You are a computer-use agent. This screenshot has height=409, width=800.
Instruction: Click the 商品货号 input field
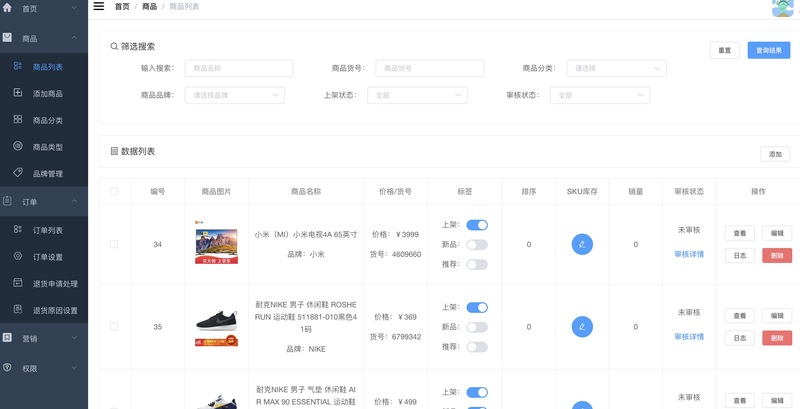[x=430, y=68]
